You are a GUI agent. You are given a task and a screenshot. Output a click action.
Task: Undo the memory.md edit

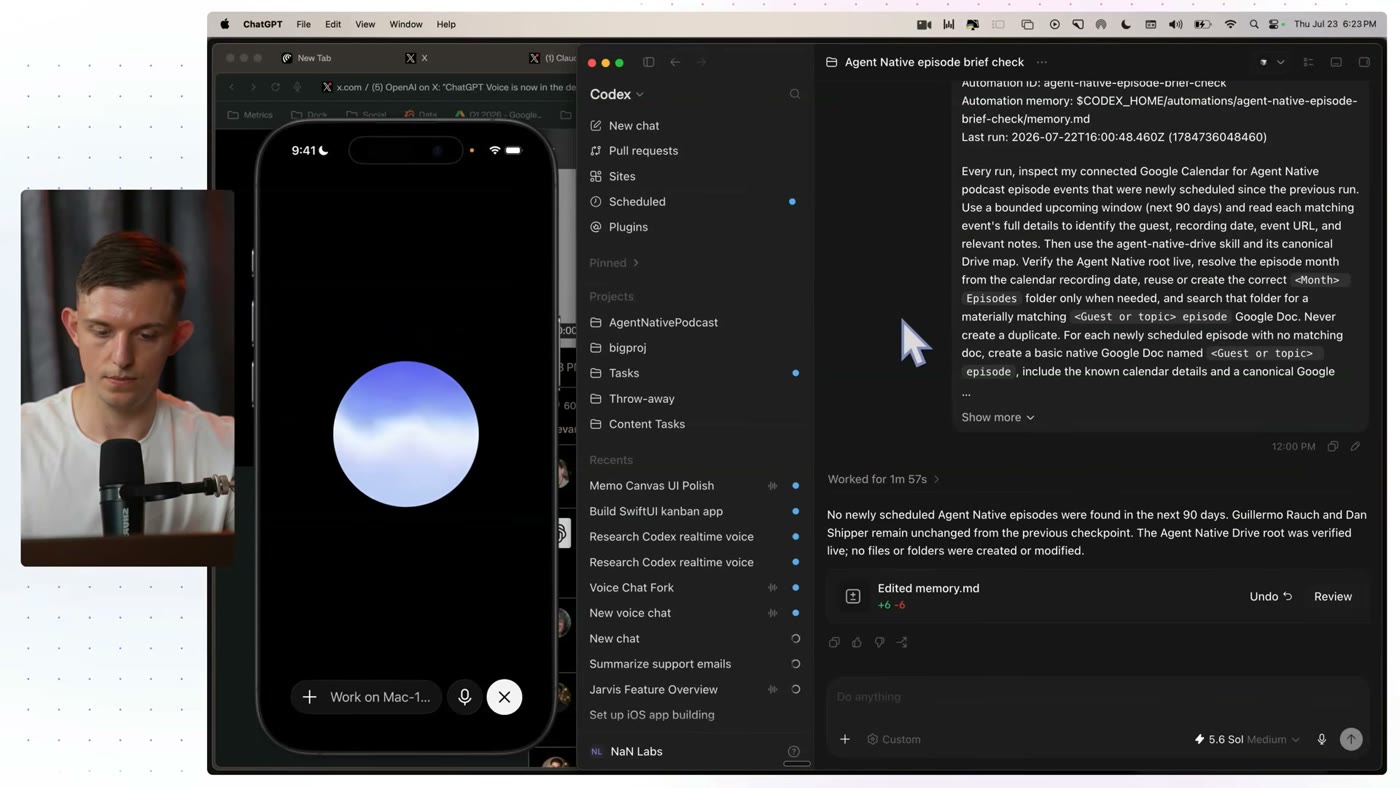(x=1271, y=597)
